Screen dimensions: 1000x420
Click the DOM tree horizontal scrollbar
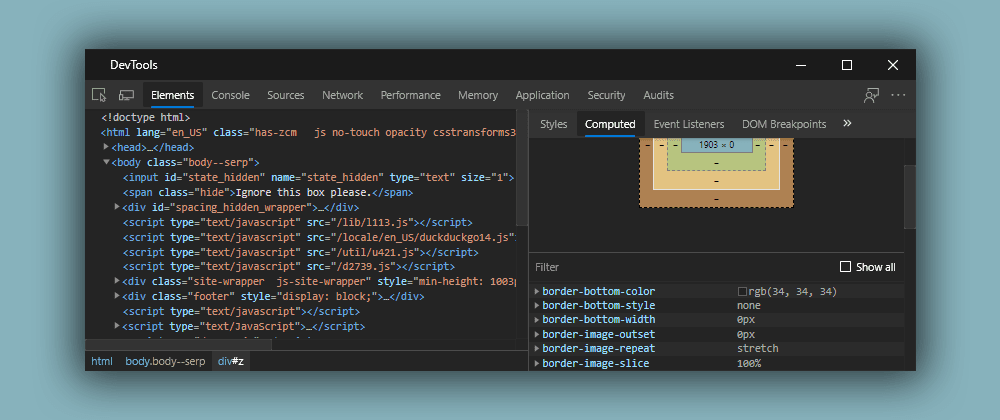tap(179, 345)
